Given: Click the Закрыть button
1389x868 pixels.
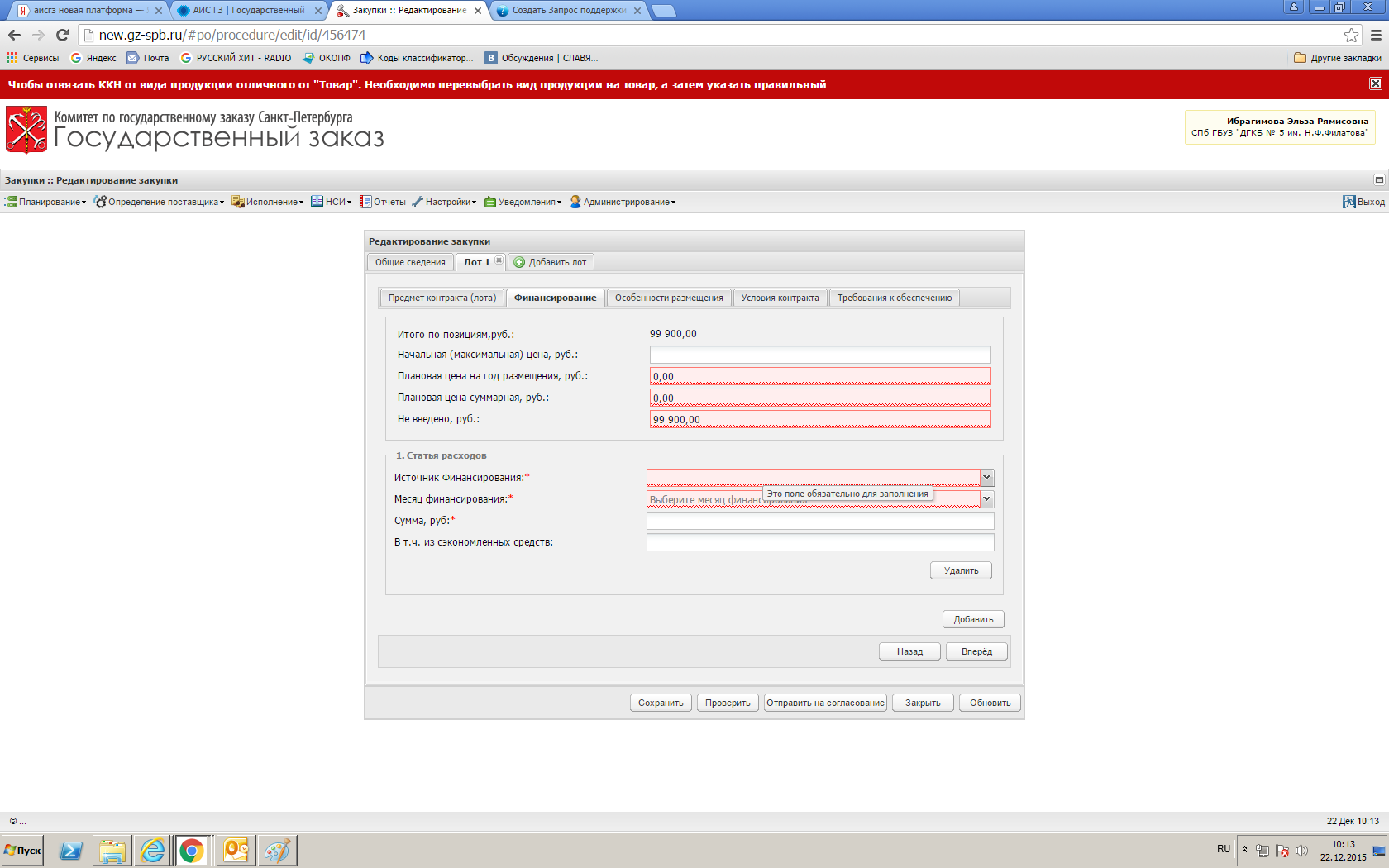Looking at the screenshot, I should [923, 703].
